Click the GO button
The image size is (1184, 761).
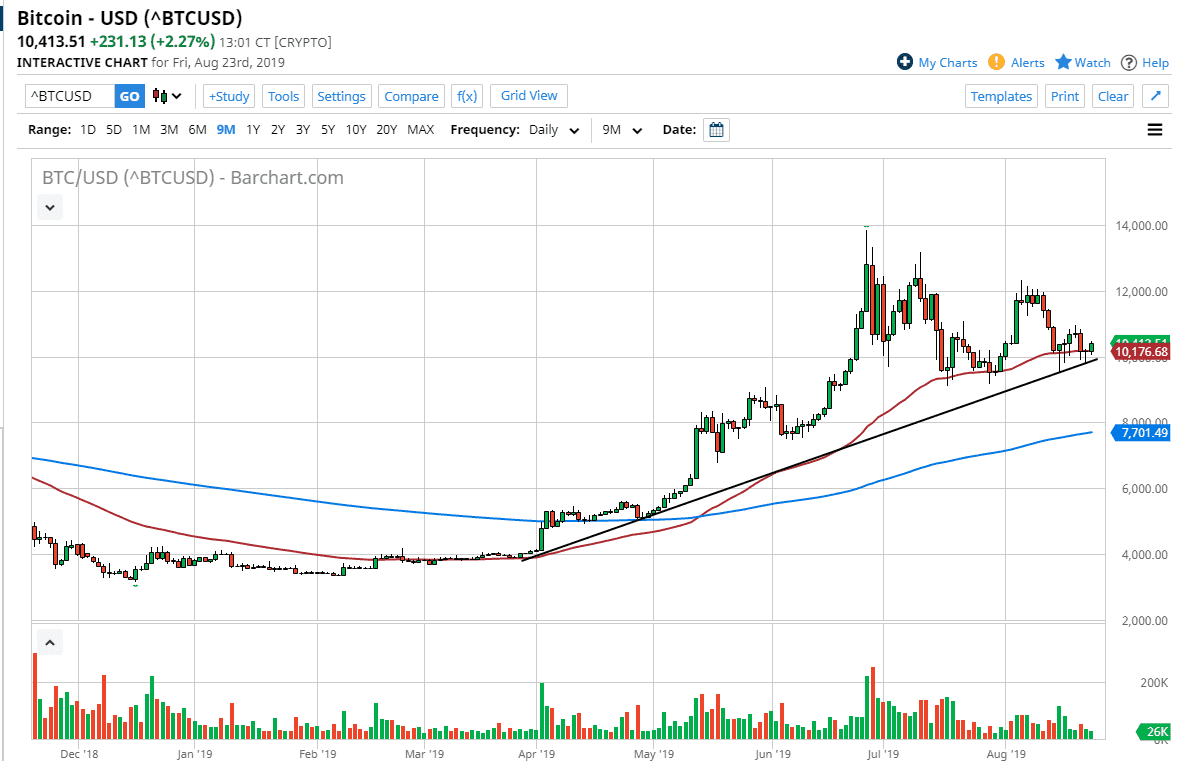click(x=129, y=95)
